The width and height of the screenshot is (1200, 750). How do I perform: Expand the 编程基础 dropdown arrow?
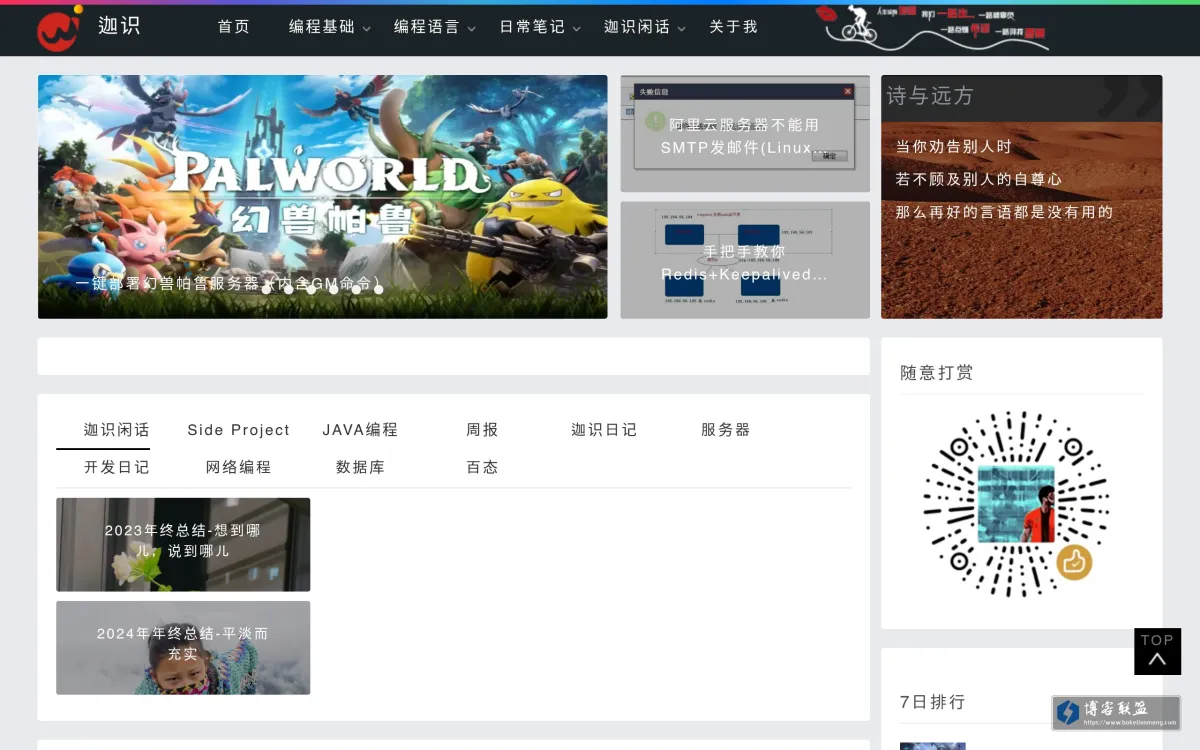[x=366, y=29]
